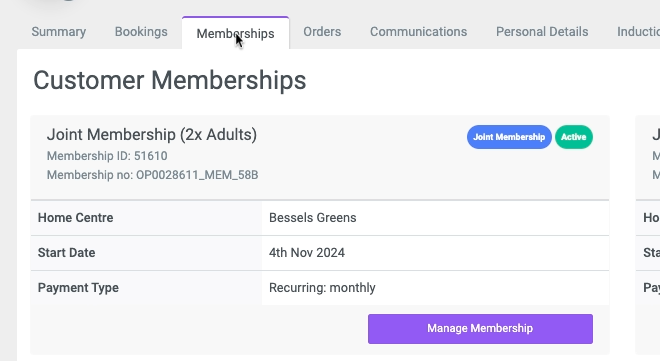Click the Customer Memberships heading

tap(170, 80)
